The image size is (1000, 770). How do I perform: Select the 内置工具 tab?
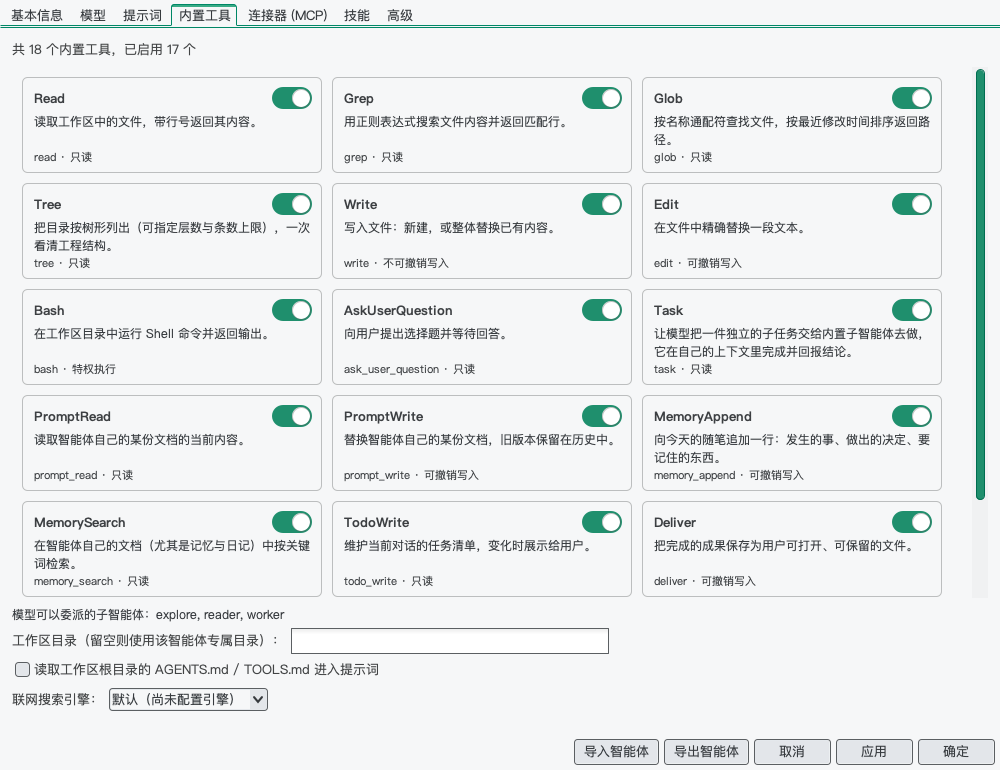204,15
